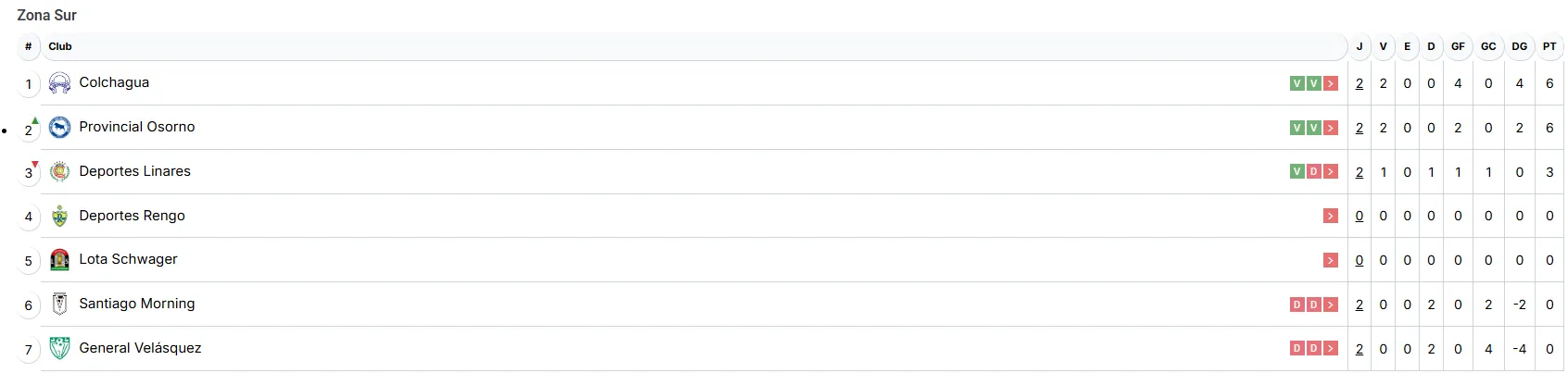Image resolution: width=1568 pixels, height=373 pixels.
Task: Sort table by PT column header
Action: coord(1549,46)
